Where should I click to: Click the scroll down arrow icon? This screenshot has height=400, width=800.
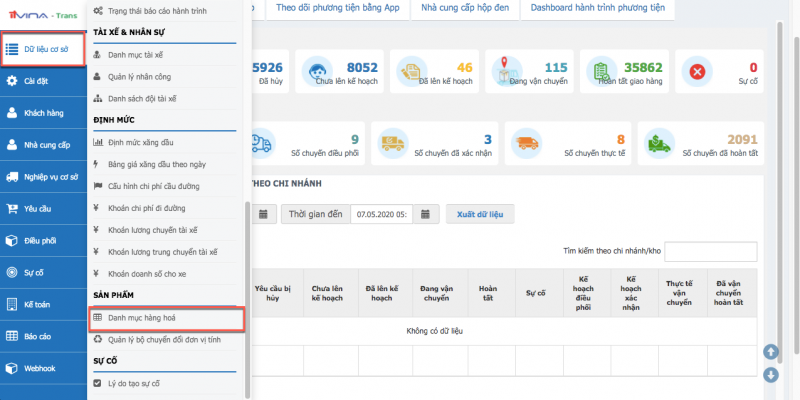770,375
